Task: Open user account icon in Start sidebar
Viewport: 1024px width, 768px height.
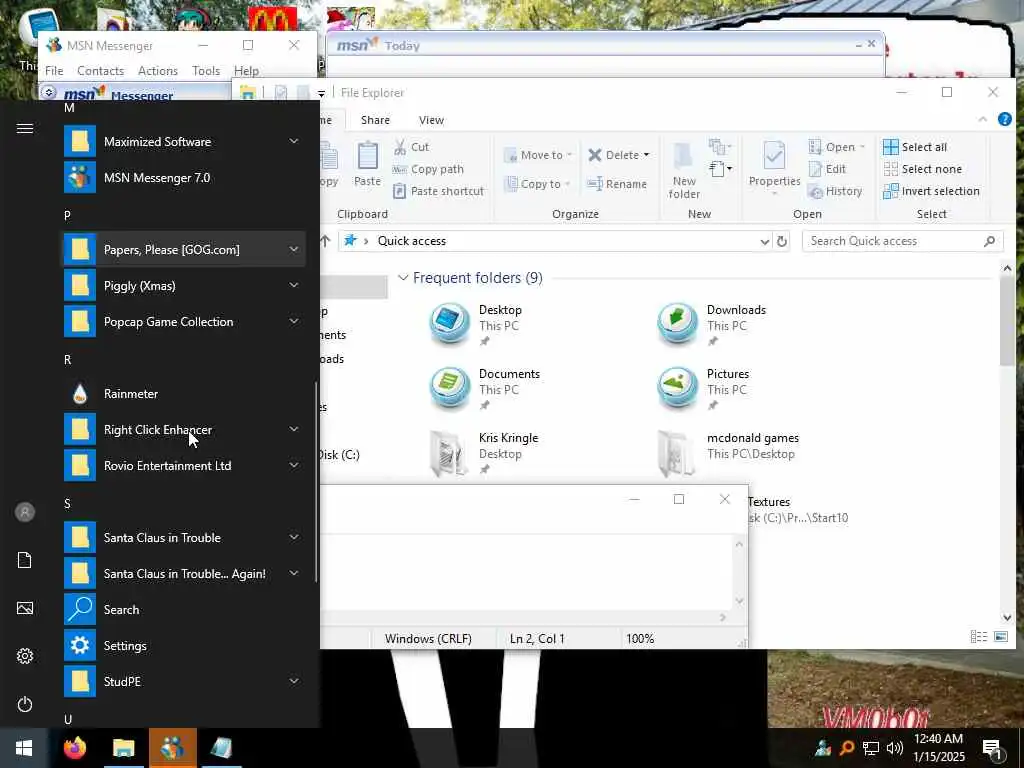Action: 25,512
